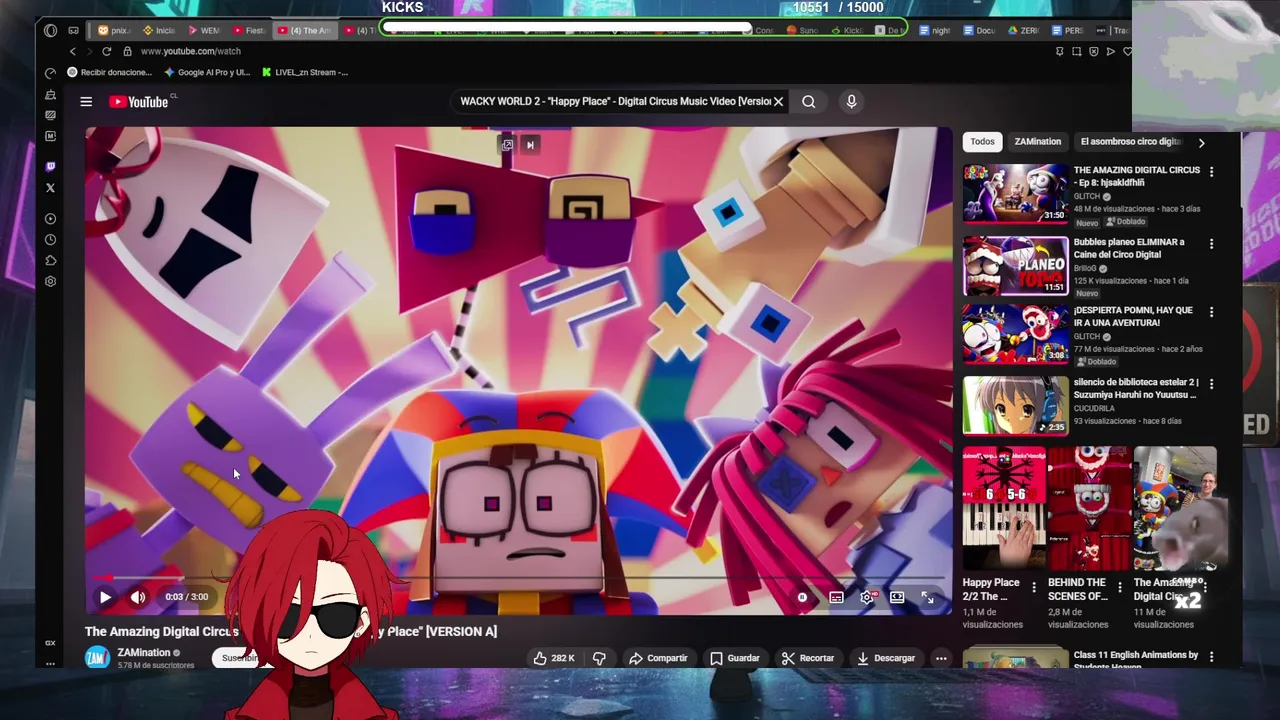1280x720 pixels.
Task: Open the YouTube hamburger guide menu
Action: [86, 101]
